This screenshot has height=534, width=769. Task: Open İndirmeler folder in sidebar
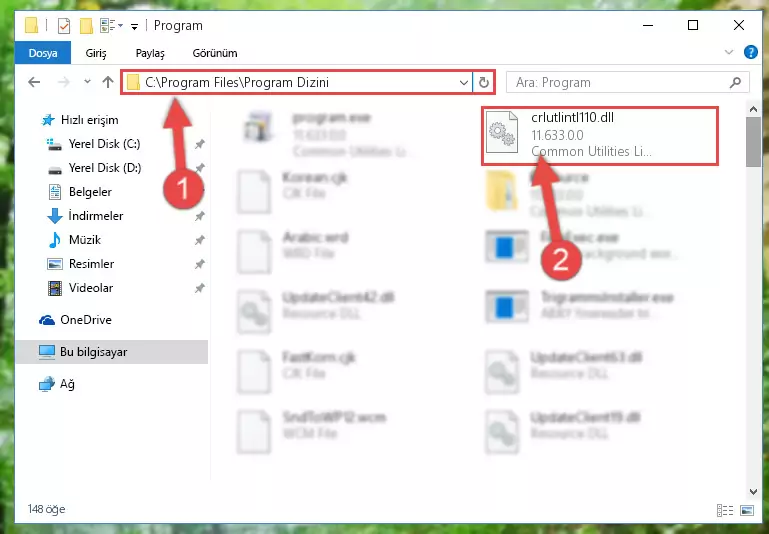tap(84, 216)
